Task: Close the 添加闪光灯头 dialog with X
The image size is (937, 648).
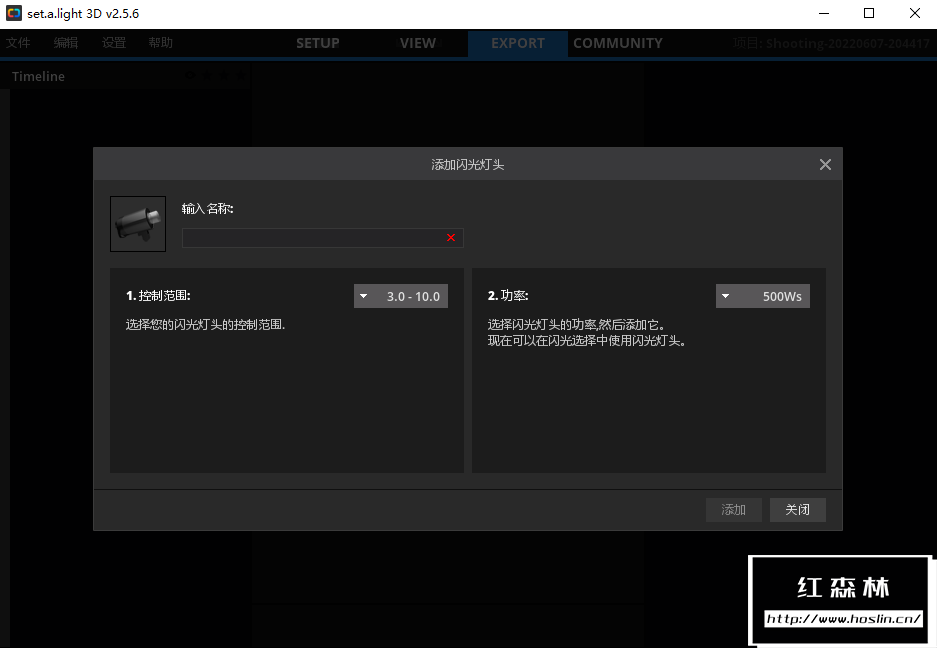Action: pos(825,164)
